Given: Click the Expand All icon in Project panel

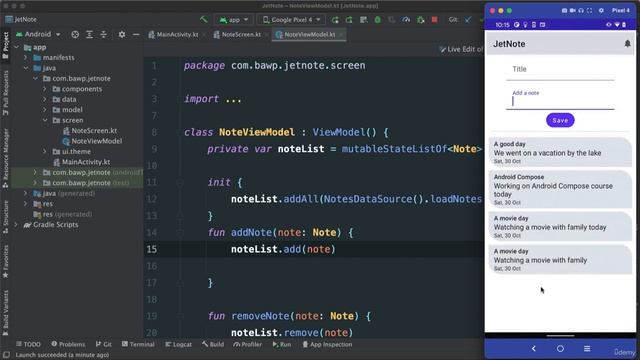Looking at the screenshot, I should [89, 35].
